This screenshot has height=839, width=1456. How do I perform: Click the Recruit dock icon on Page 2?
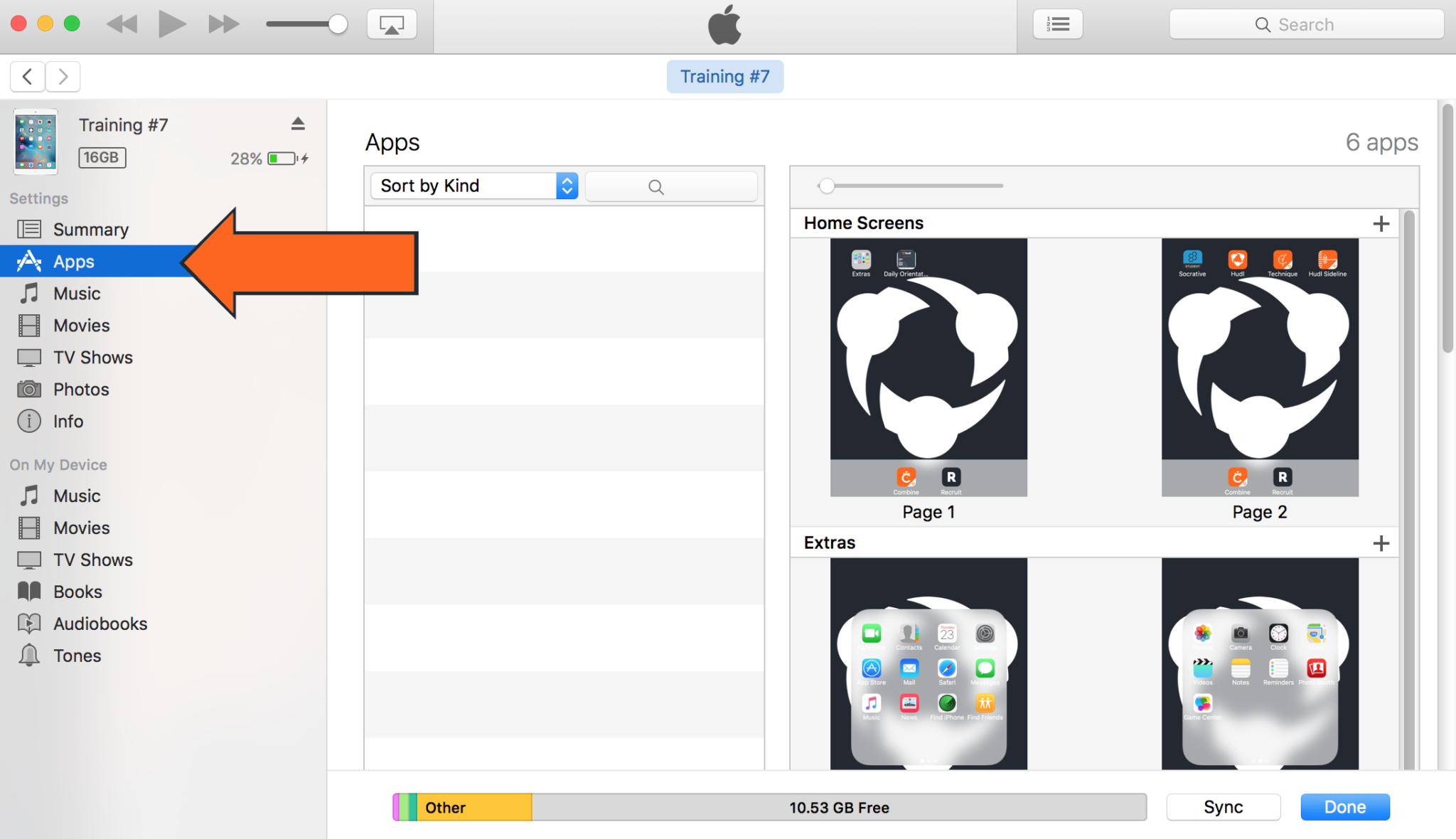tap(1283, 477)
